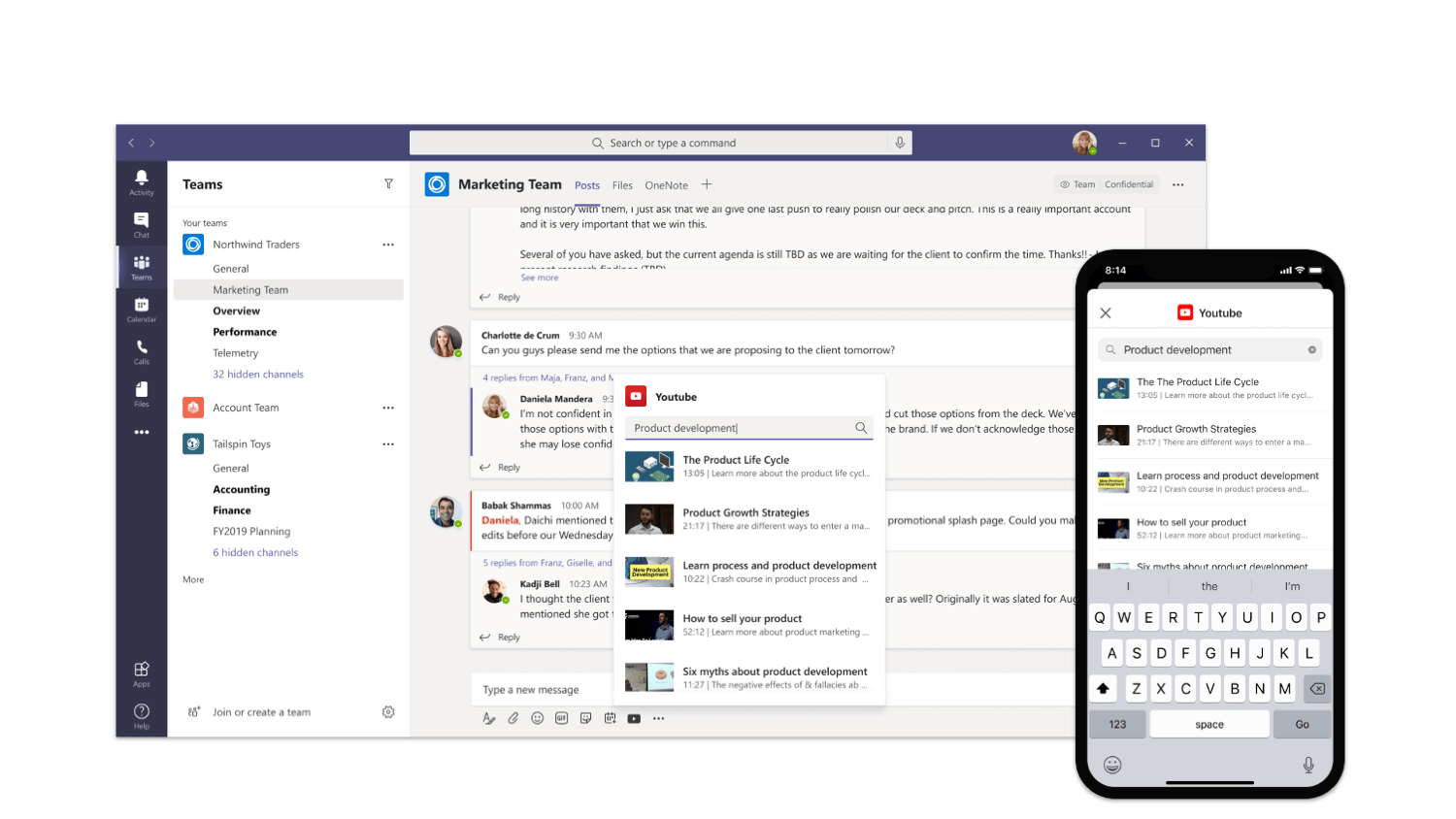Switch to the OneNote tab
Screen dimensions: 1456x819
coord(666,185)
